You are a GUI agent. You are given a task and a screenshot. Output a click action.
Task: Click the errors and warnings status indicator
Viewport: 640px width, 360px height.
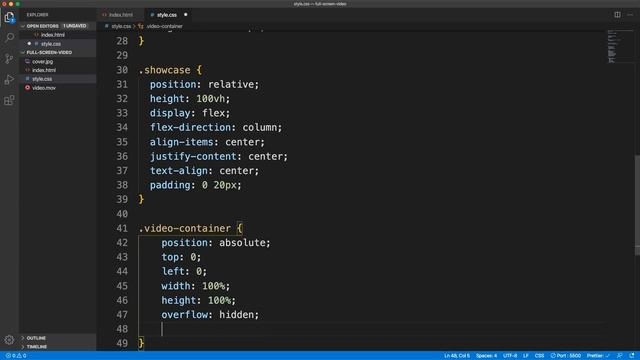point(16,356)
